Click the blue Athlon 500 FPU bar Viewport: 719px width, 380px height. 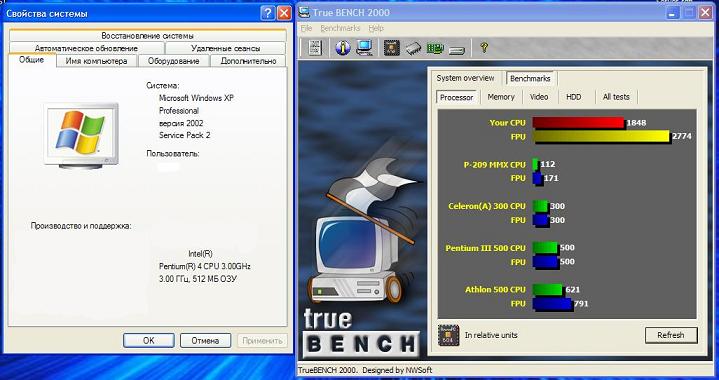(x=552, y=303)
